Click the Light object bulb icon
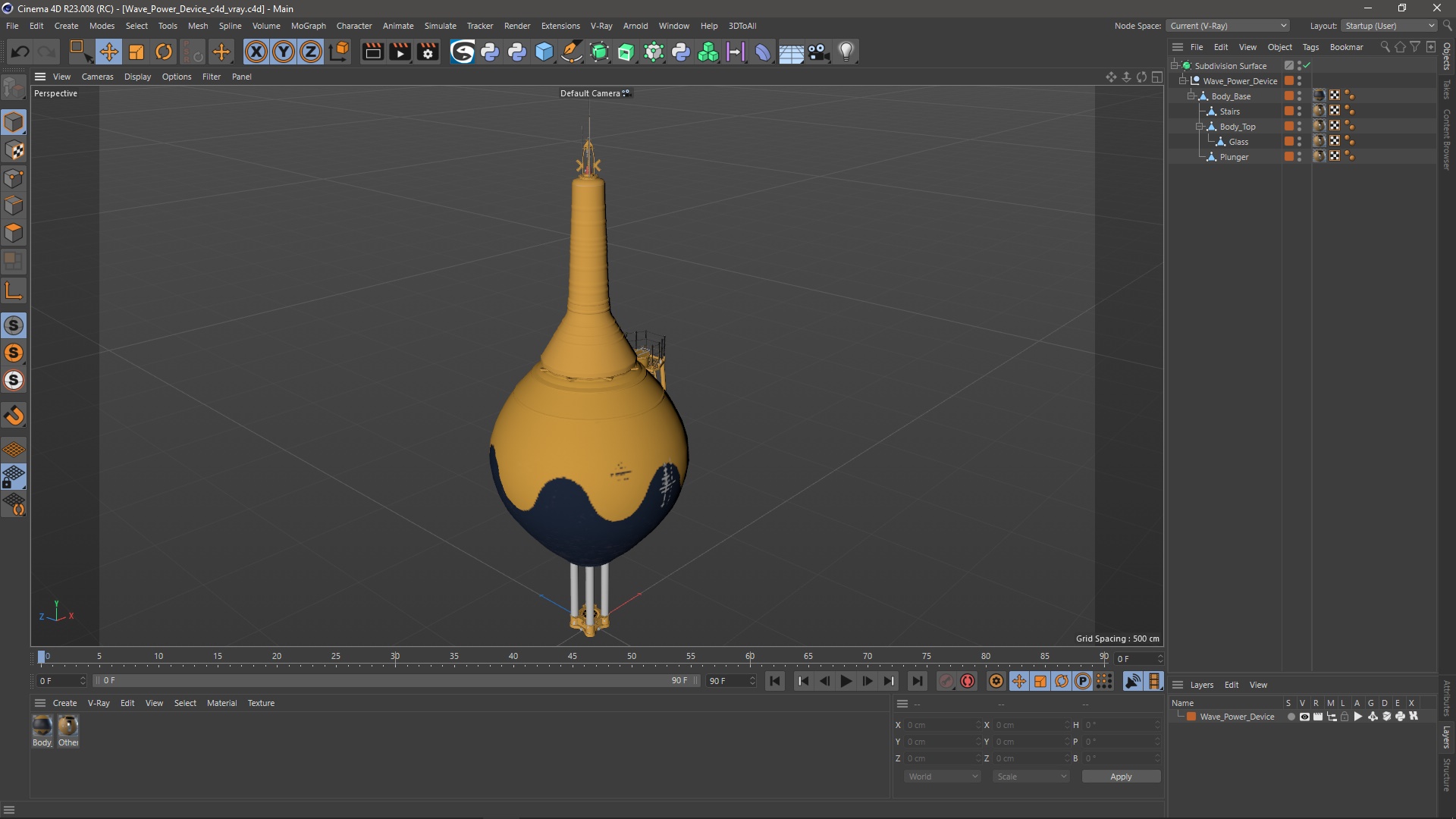 [846, 52]
